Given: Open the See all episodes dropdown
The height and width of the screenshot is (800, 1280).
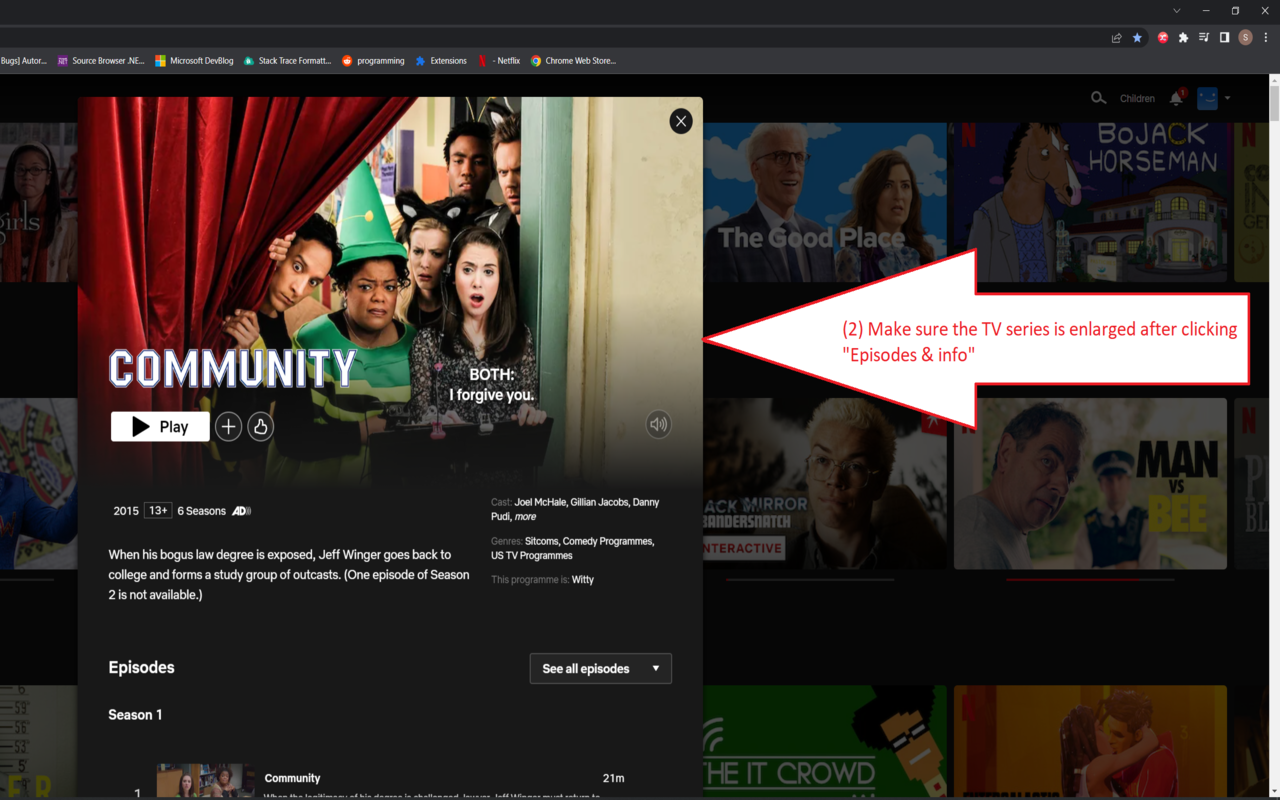Looking at the screenshot, I should [600, 668].
